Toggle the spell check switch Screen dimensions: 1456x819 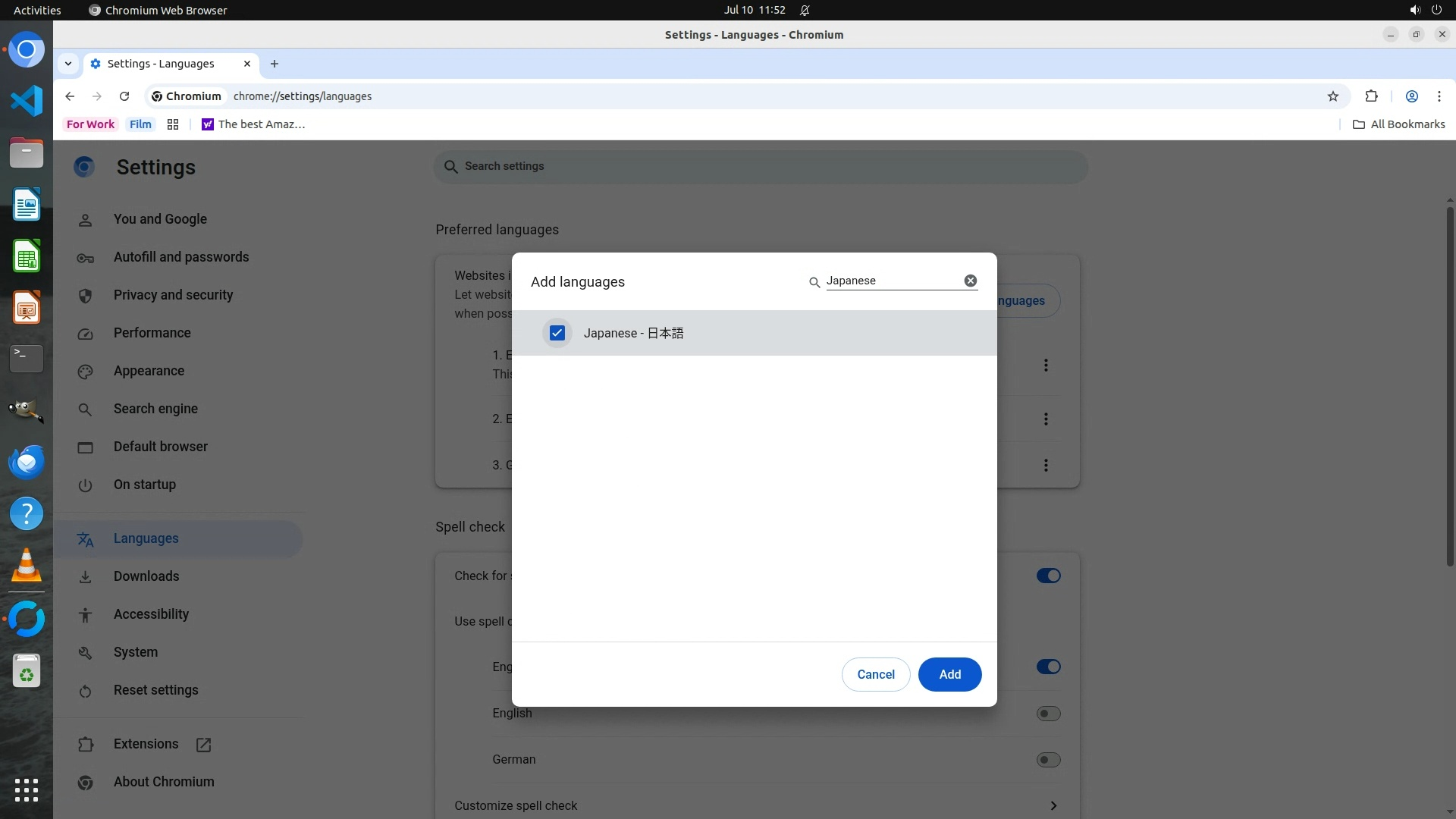[x=1048, y=576]
